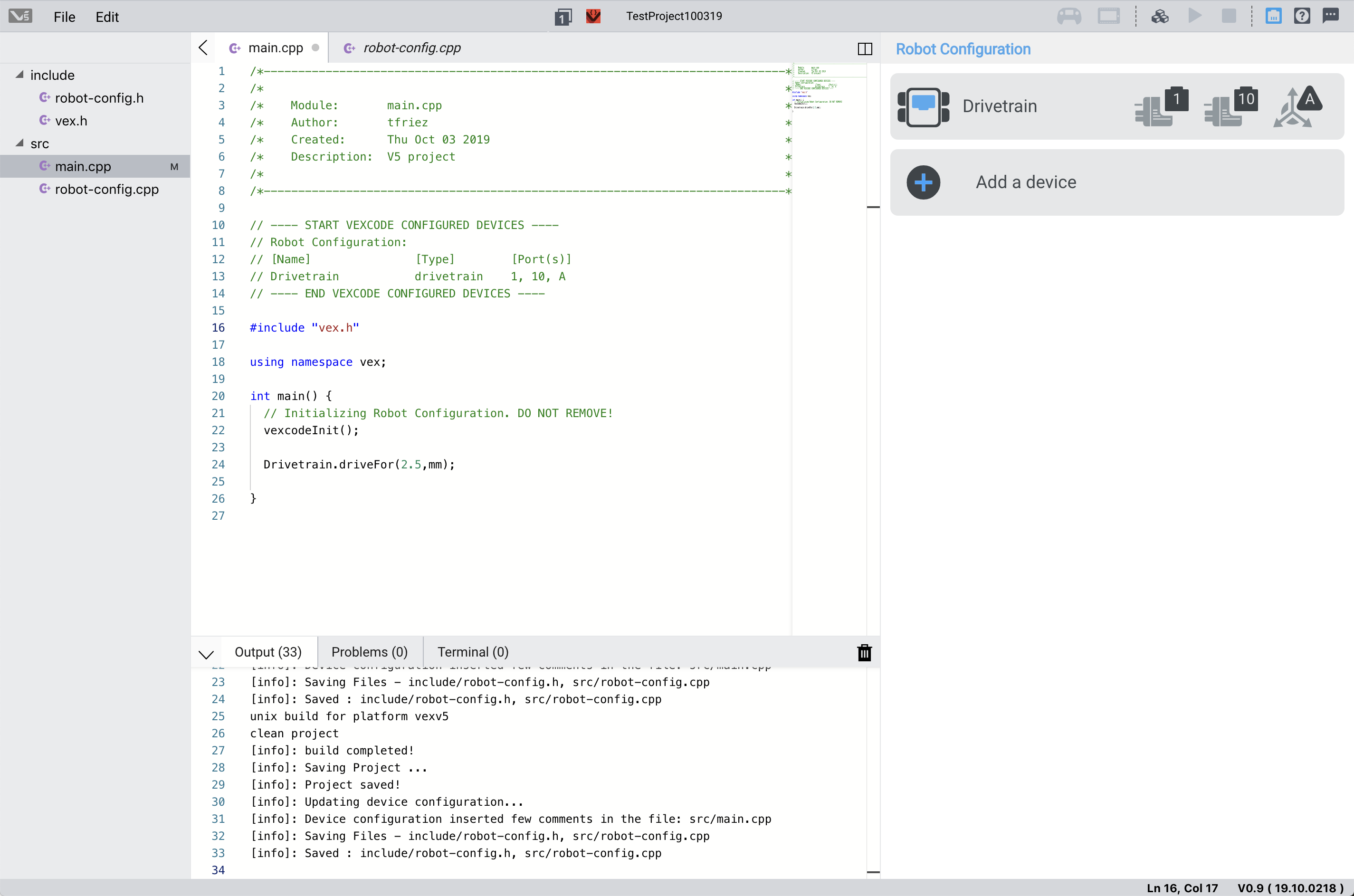The width and height of the screenshot is (1354, 896).
Task: Switch to the Output (33) tab
Action: coord(268,652)
